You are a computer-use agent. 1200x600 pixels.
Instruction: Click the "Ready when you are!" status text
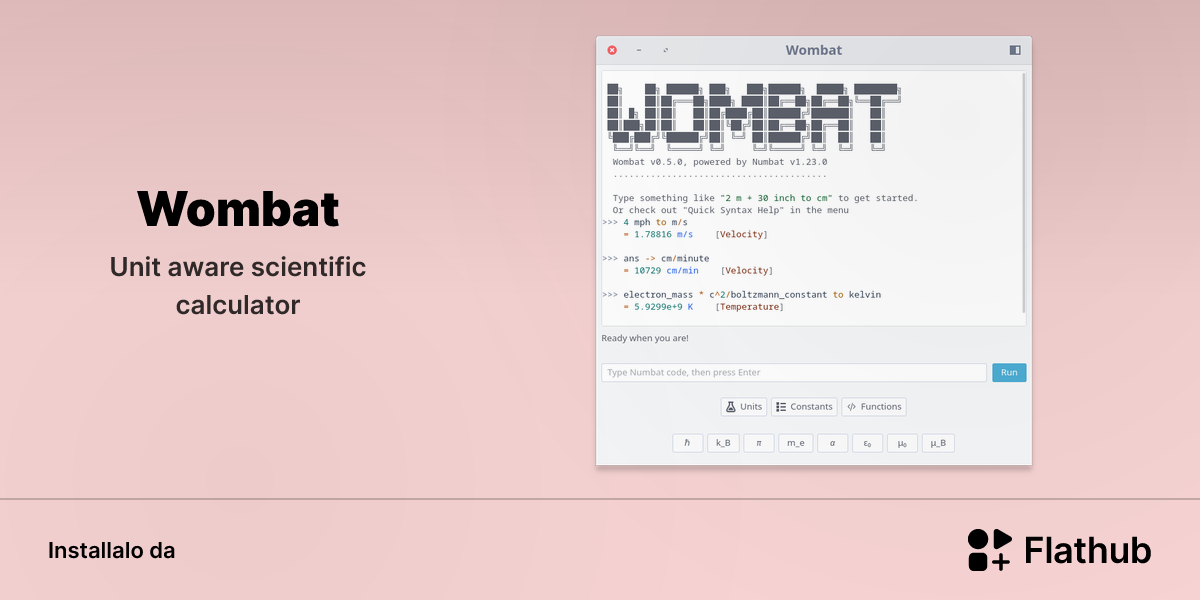click(645, 338)
